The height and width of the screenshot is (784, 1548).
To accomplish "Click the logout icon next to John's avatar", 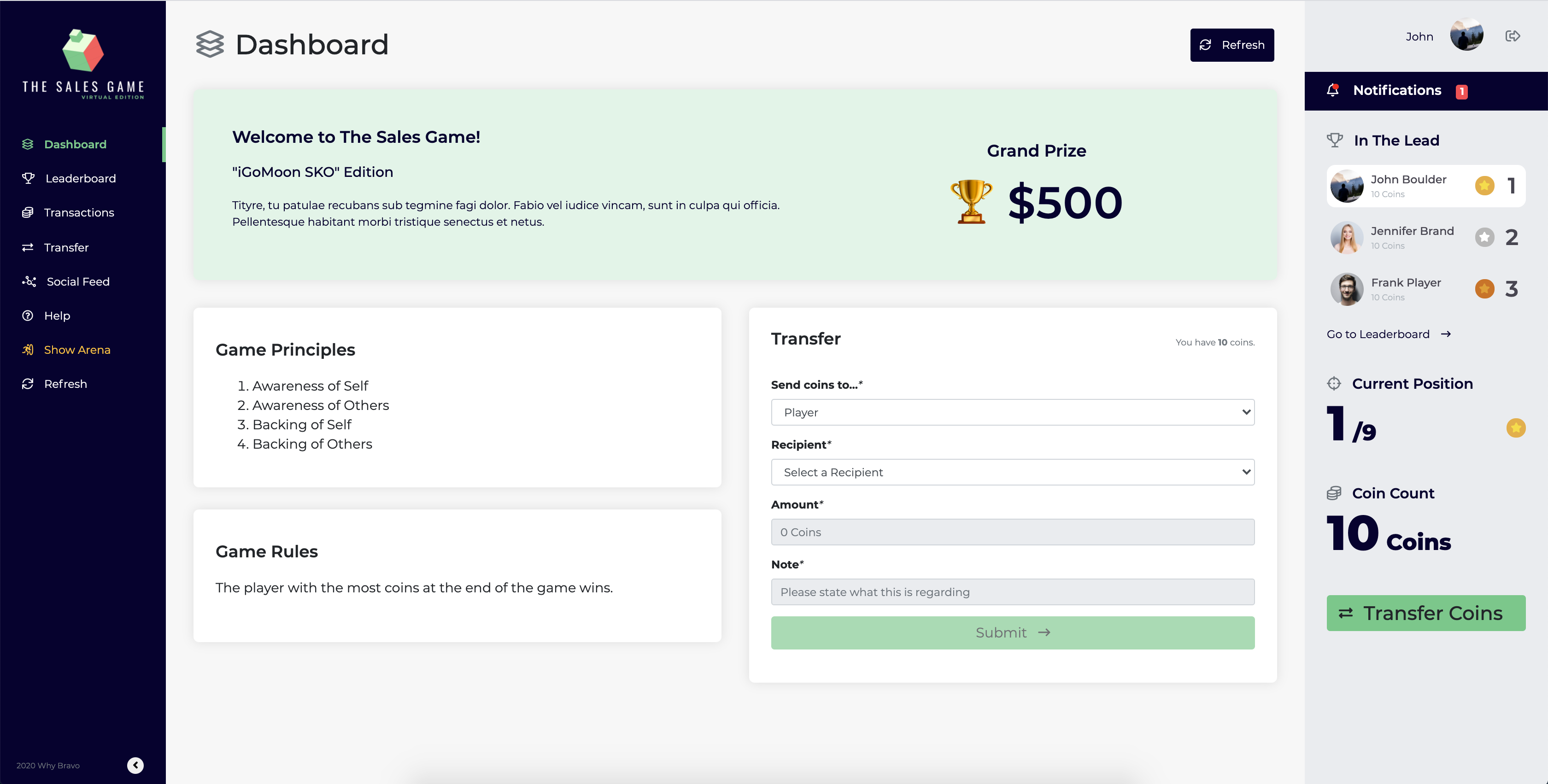I will coord(1513,36).
